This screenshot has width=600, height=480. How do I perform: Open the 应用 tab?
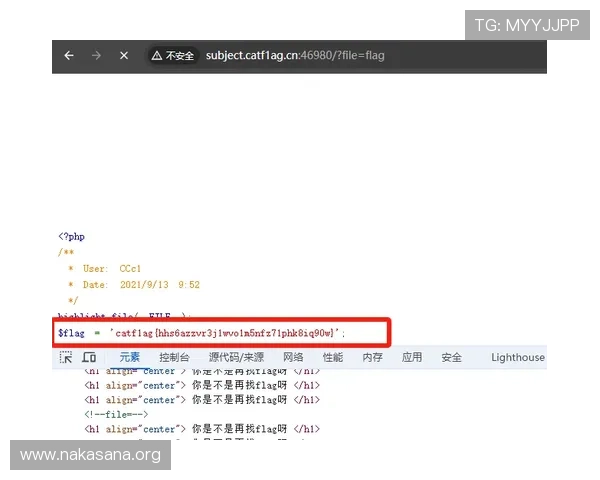pyautogui.click(x=412, y=357)
